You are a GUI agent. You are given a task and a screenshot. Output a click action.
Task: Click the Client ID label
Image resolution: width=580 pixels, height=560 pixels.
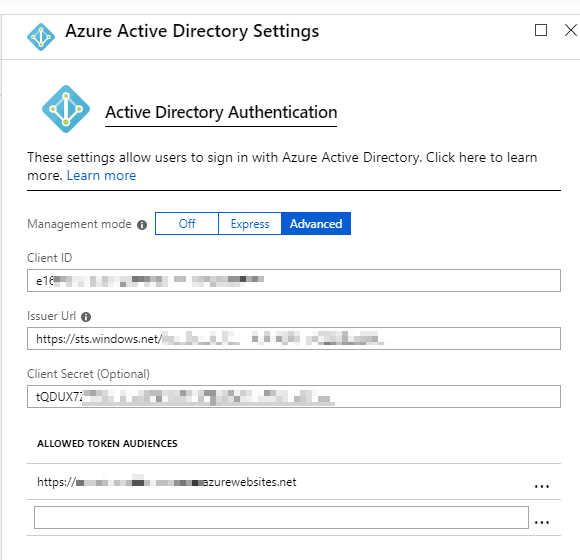click(x=50, y=258)
